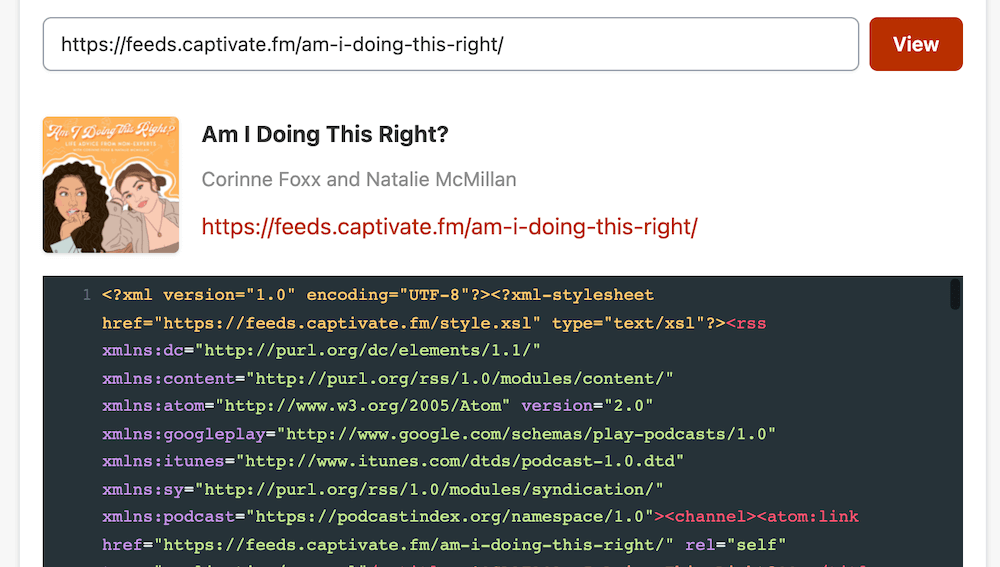Click the 'xmlns:atom' namespace line
Screen dimensions: 1000x567
[378, 406]
